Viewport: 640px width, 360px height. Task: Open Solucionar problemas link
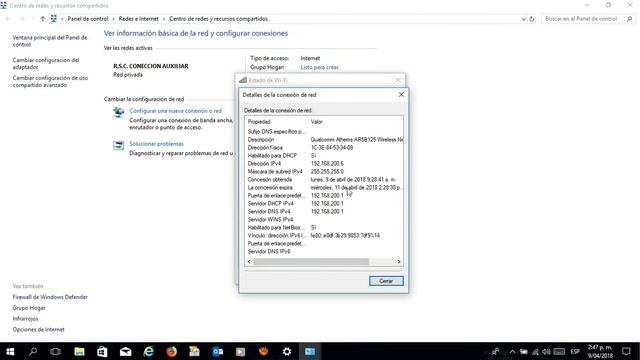tap(156, 144)
